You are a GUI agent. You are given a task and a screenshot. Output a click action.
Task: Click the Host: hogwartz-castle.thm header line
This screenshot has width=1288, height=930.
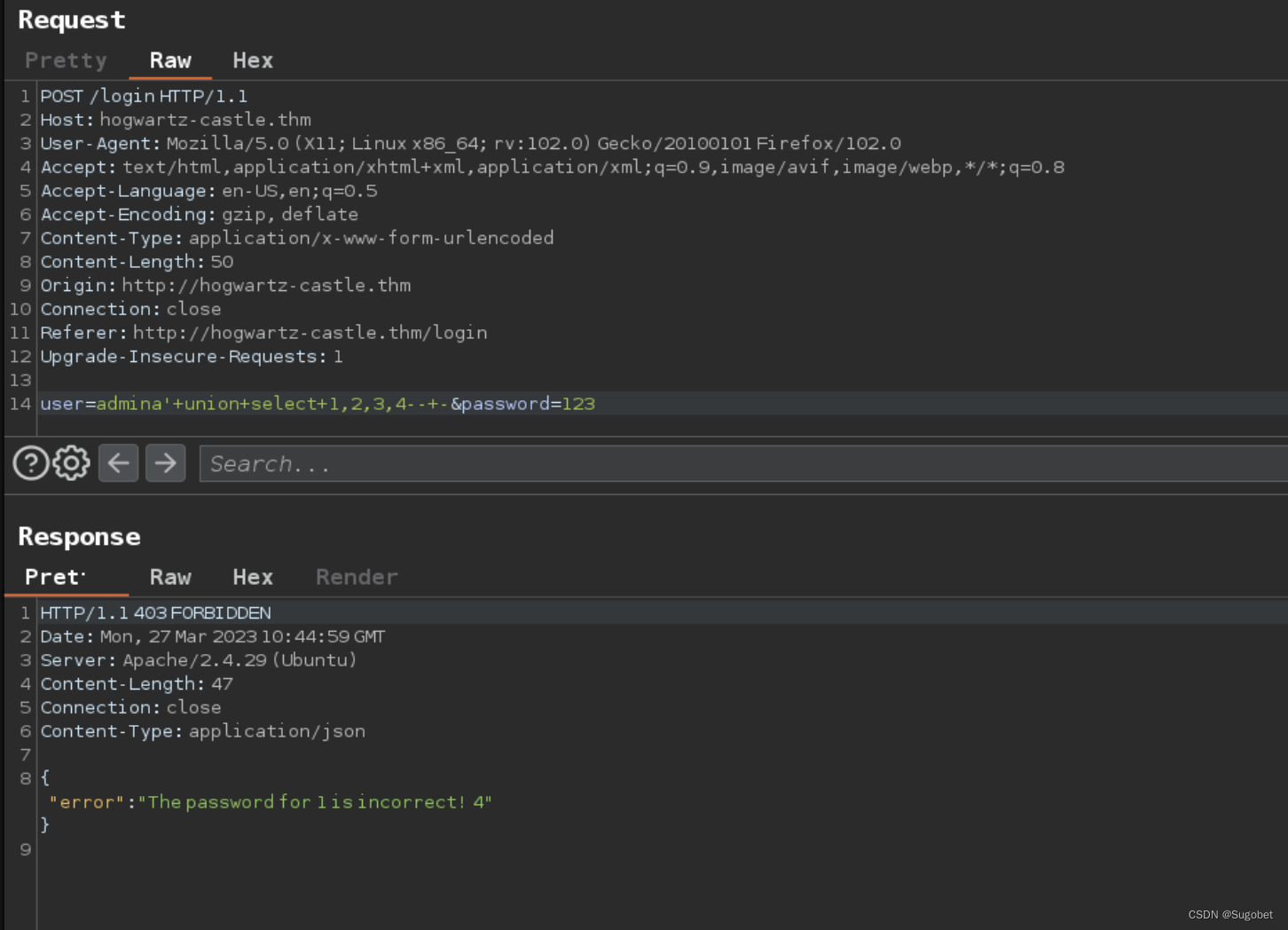click(176, 120)
